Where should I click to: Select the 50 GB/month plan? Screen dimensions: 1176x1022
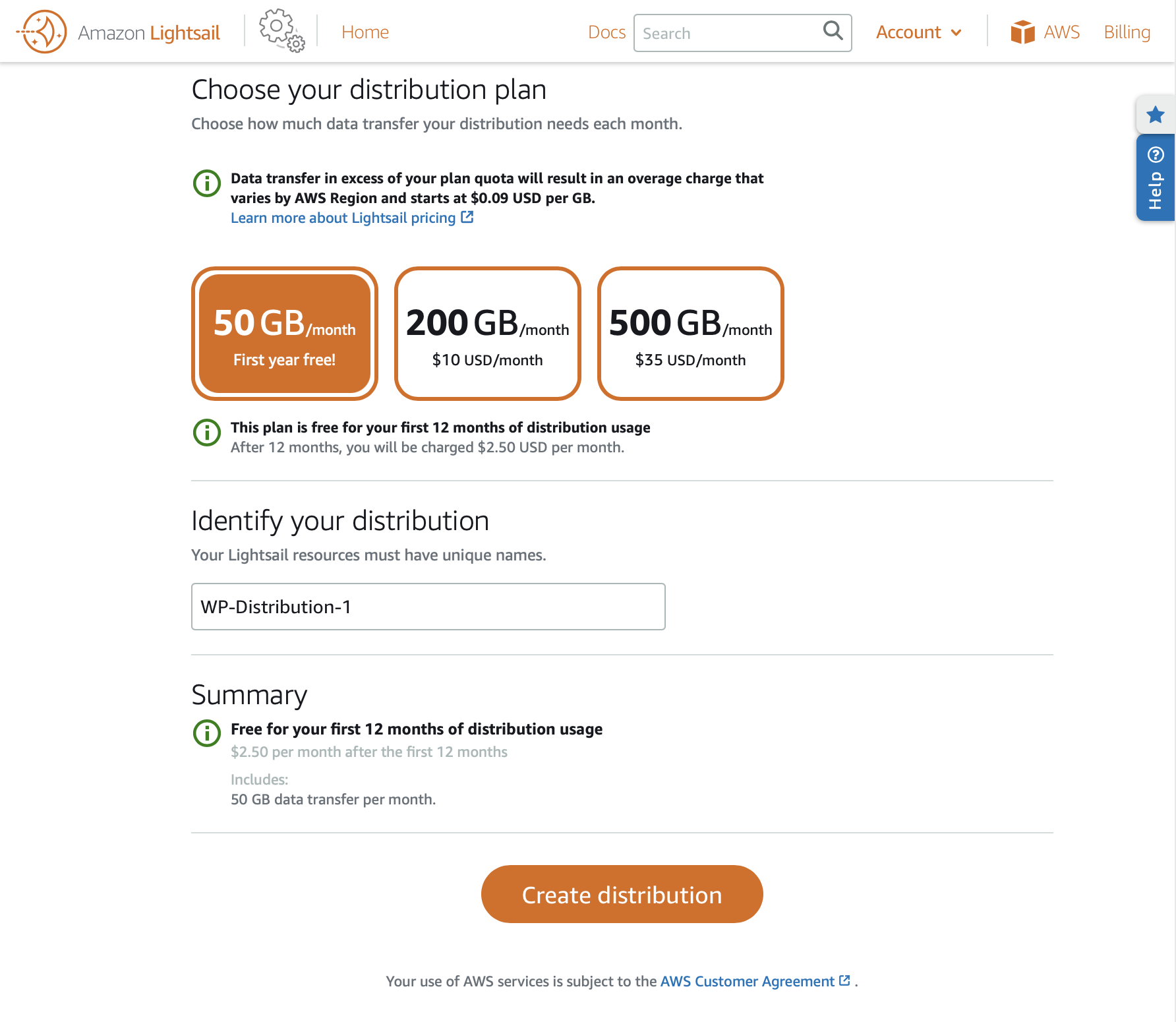[285, 334]
